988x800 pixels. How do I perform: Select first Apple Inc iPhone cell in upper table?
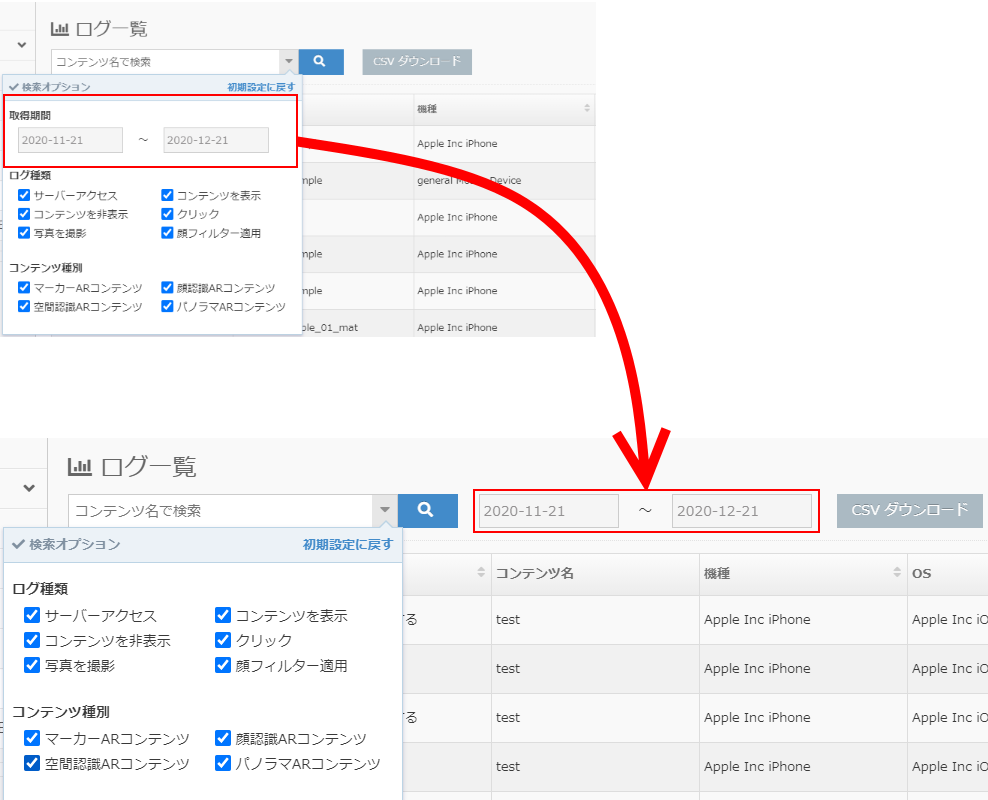point(504,144)
